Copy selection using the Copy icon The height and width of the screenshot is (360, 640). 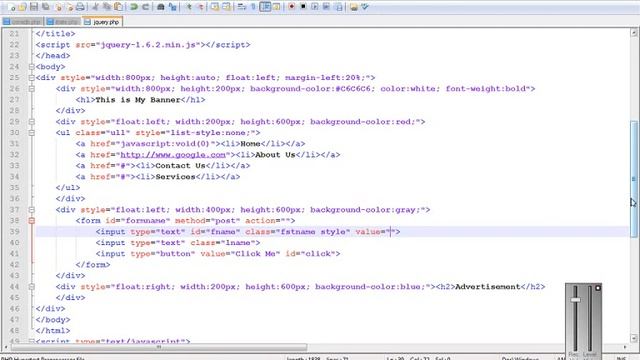(x=107, y=7)
